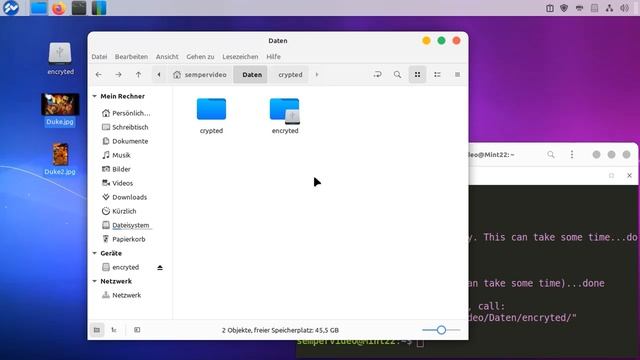This screenshot has height=360, width=640.
Task: Show later path segments with right chevron
Action: pyautogui.click(x=317, y=75)
